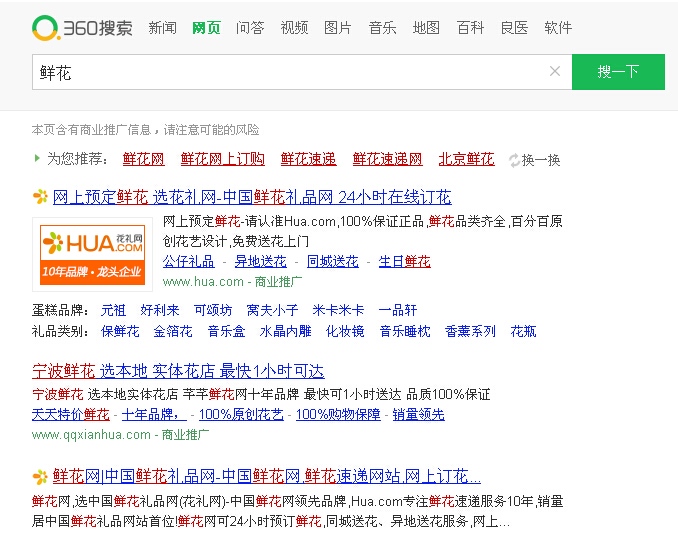Open recommended search 鲜花网

pyautogui.click(x=144, y=159)
